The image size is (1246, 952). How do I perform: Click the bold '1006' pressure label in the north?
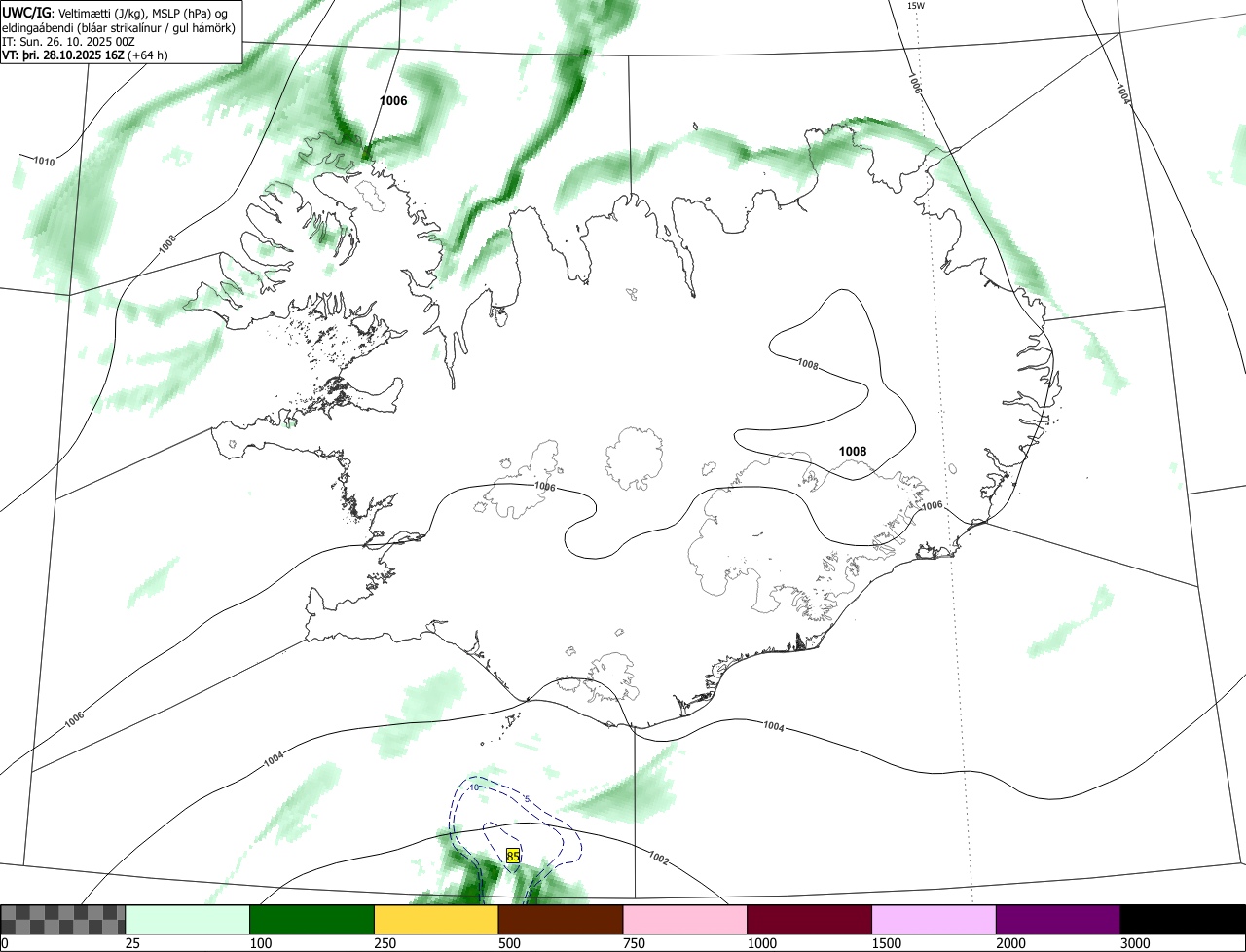(x=393, y=100)
